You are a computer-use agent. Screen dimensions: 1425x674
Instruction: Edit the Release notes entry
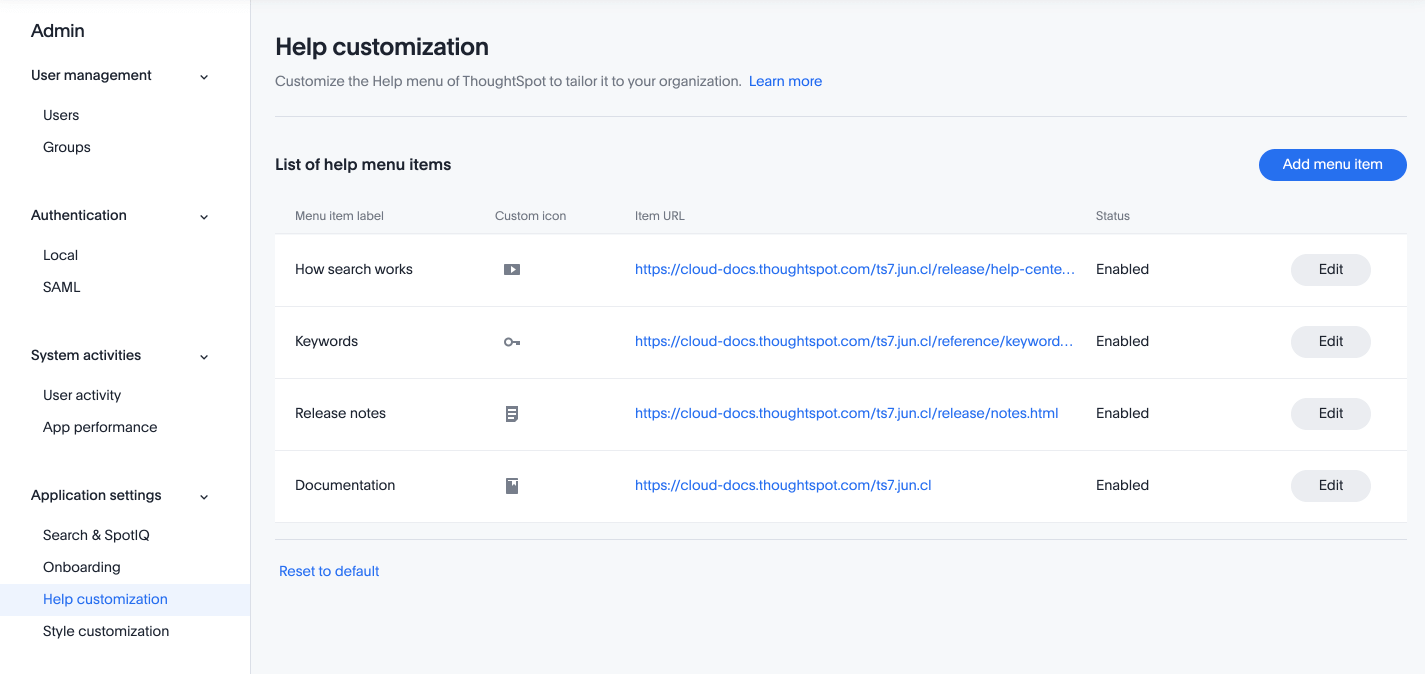click(x=1330, y=413)
